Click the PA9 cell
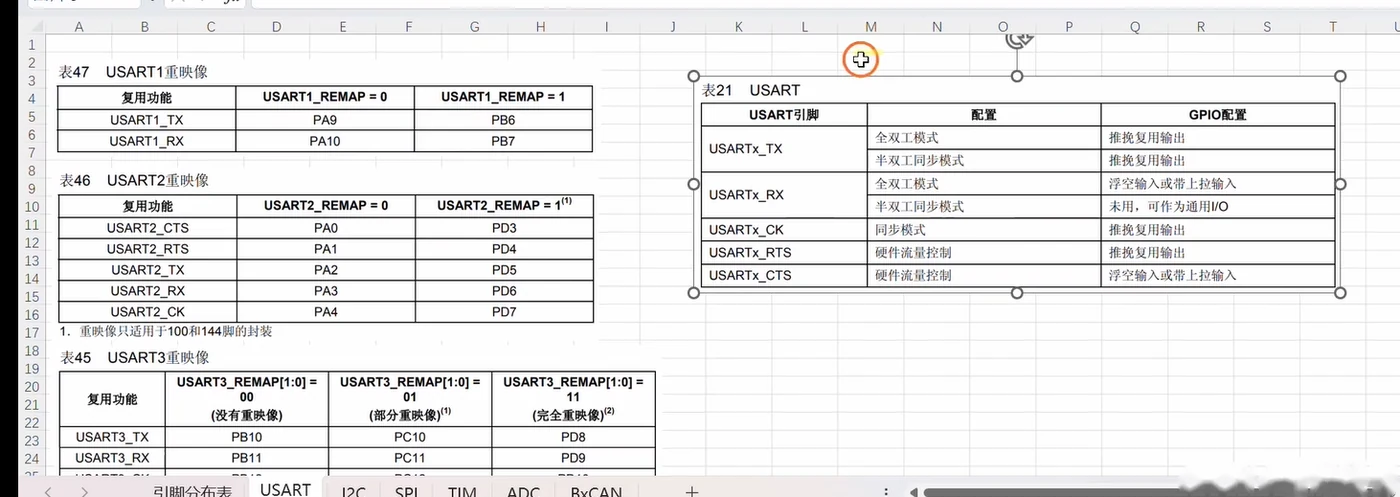Screen dimensions: 1400x497 coord(324,119)
